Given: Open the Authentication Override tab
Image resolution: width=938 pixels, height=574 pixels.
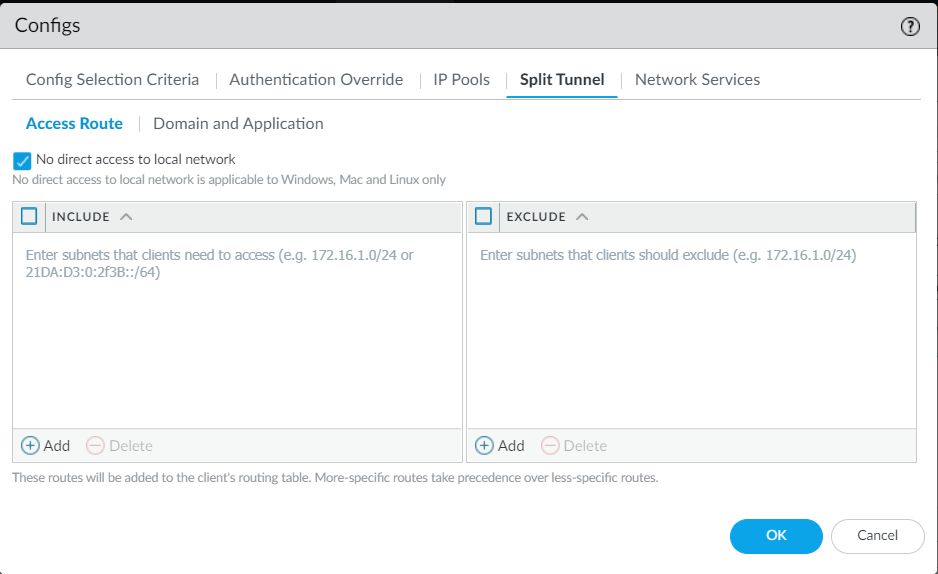Looking at the screenshot, I should point(316,80).
